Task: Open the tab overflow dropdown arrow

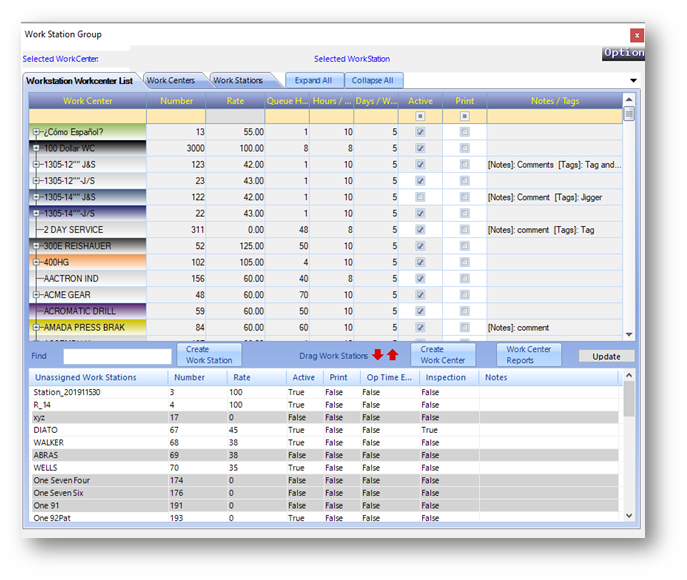Action: 633,81
